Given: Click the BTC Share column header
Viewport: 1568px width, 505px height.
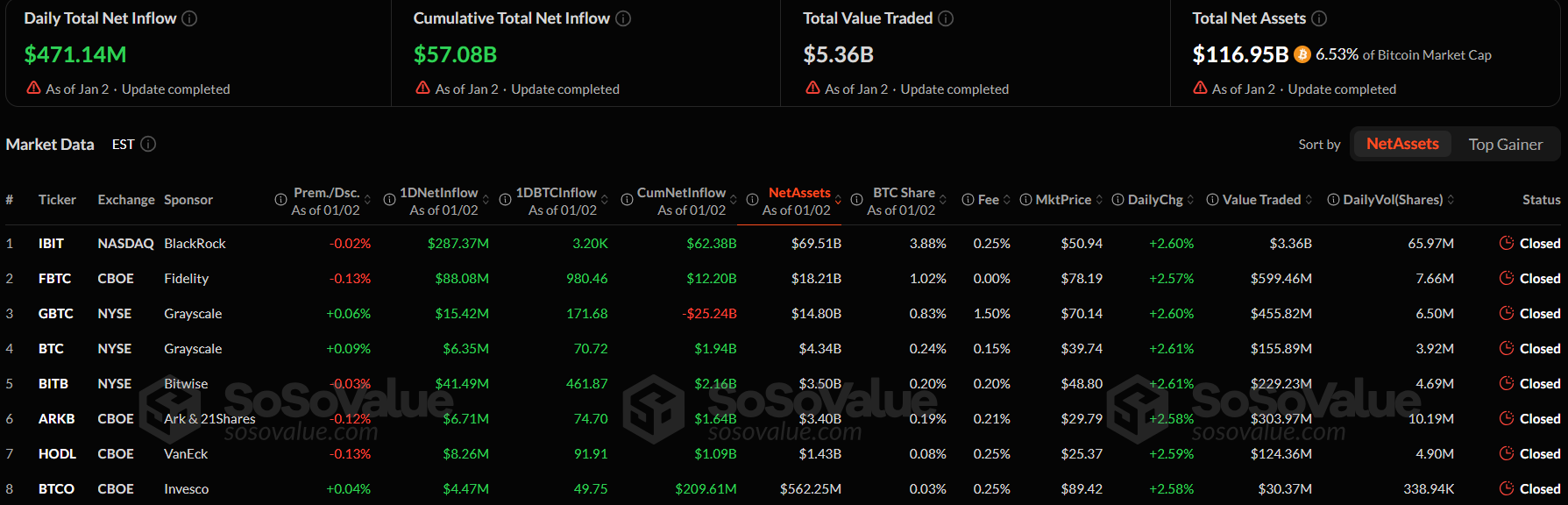Looking at the screenshot, I should pyautogui.click(x=904, y=192).
